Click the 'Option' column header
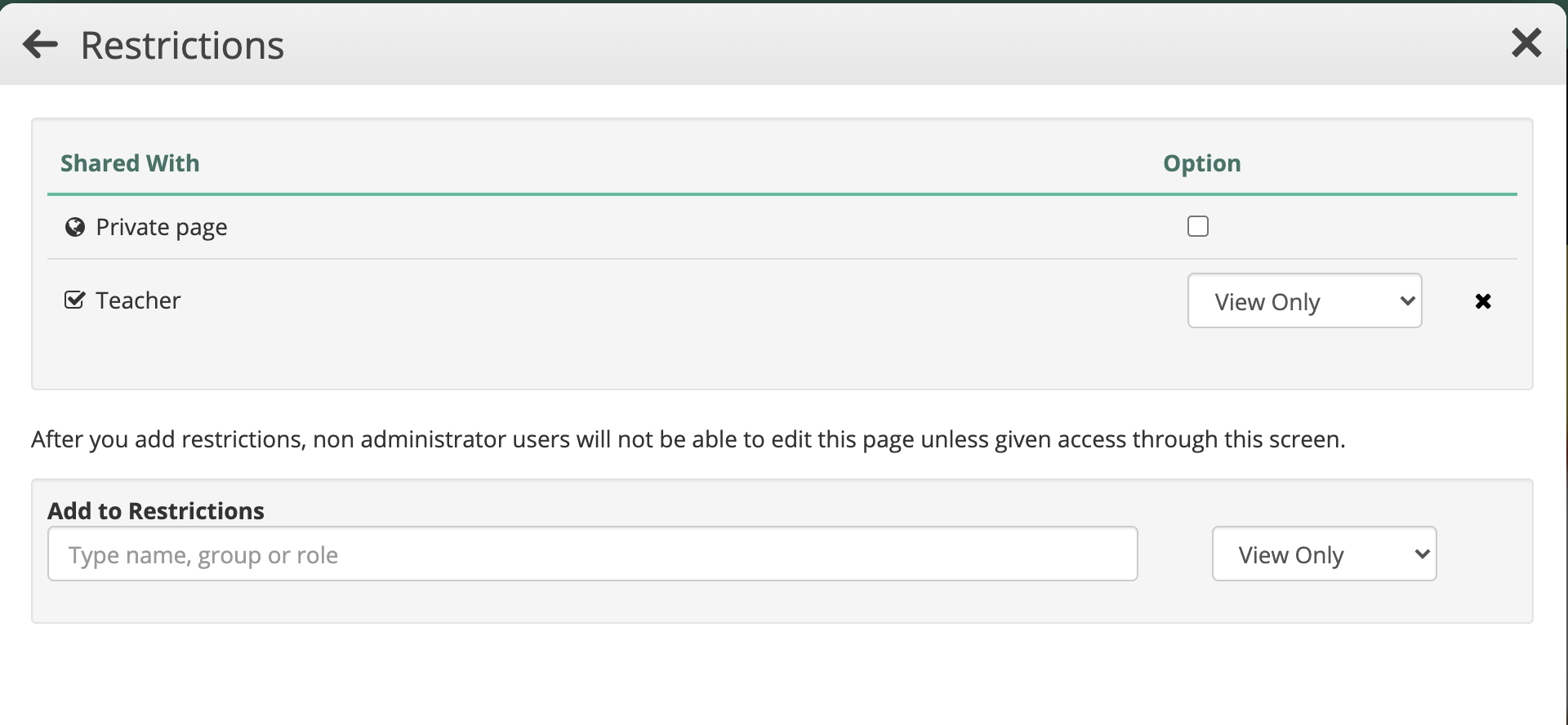1568x725 pixels. [1202, 163]
